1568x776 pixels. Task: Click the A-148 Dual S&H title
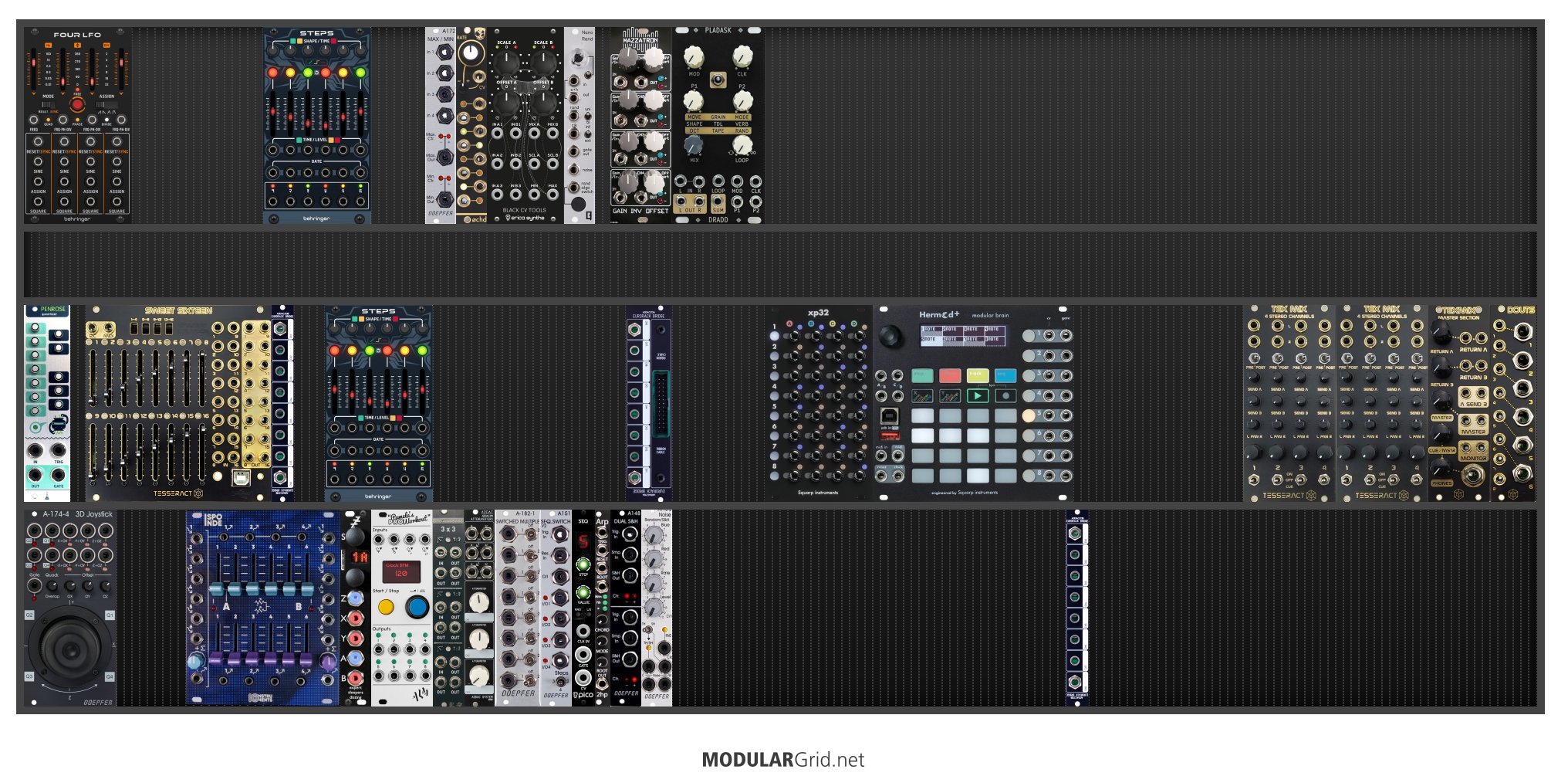[626, 518]
